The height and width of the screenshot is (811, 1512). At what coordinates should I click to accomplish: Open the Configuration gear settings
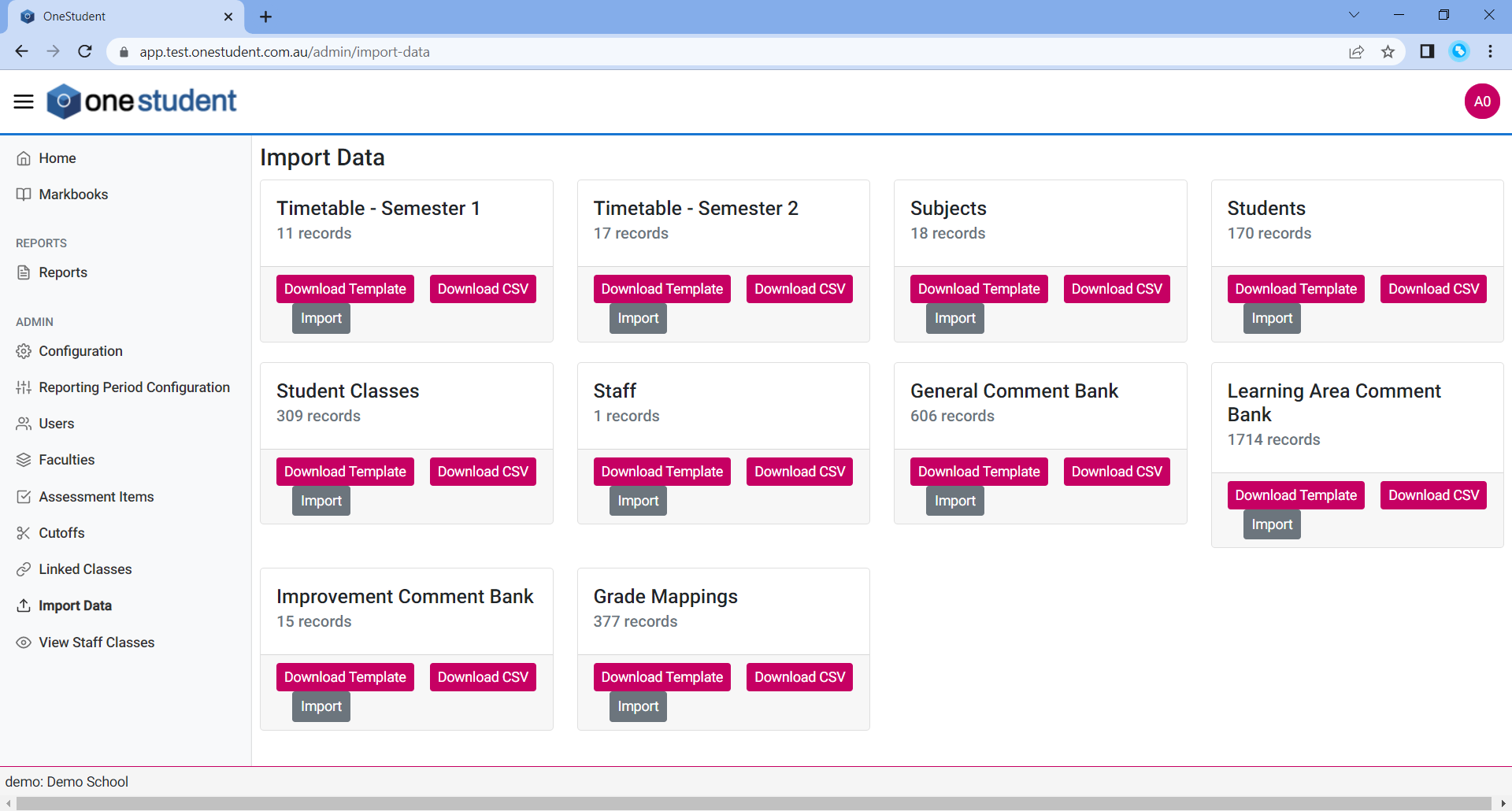(80, 351)
